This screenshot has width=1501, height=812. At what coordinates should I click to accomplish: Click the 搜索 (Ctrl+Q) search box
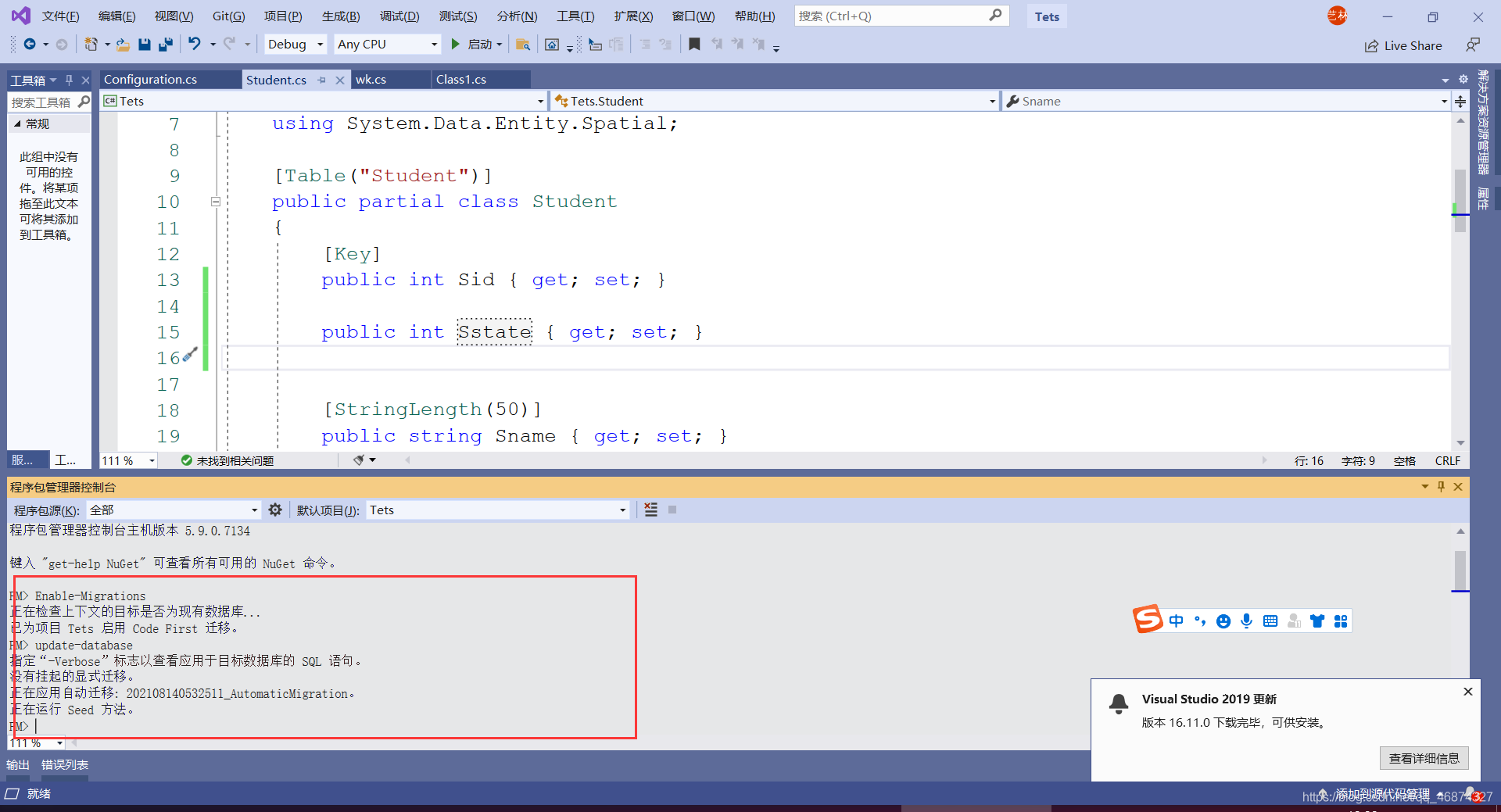901,16
